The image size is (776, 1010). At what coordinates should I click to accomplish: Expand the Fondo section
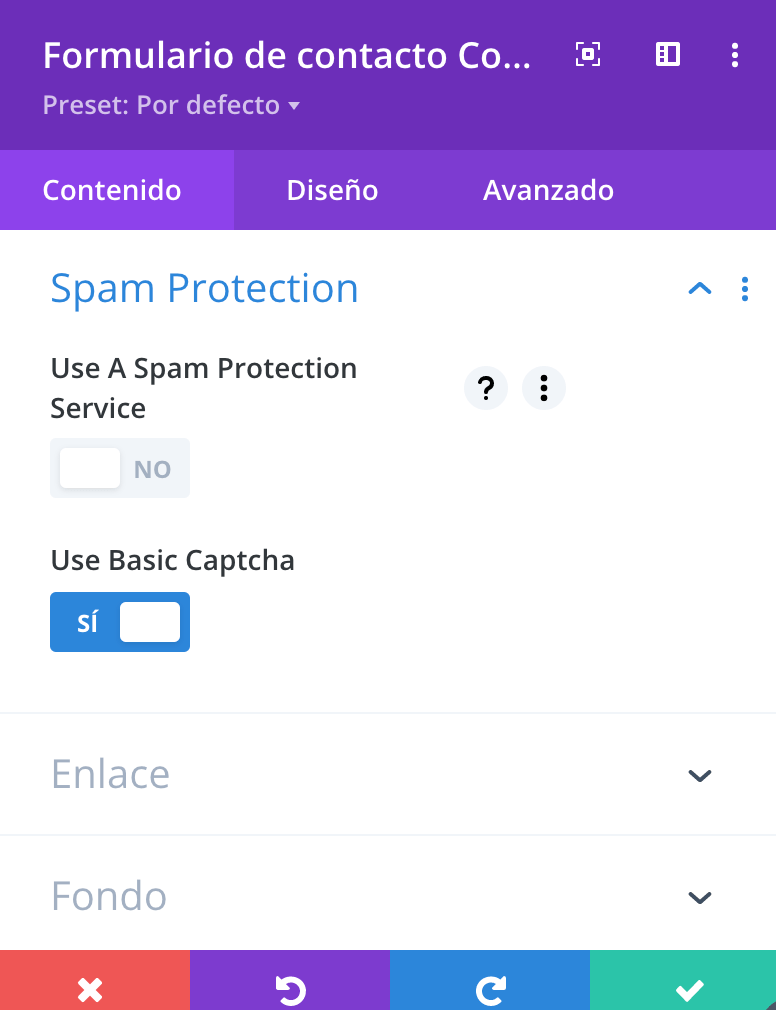(388, 897)
